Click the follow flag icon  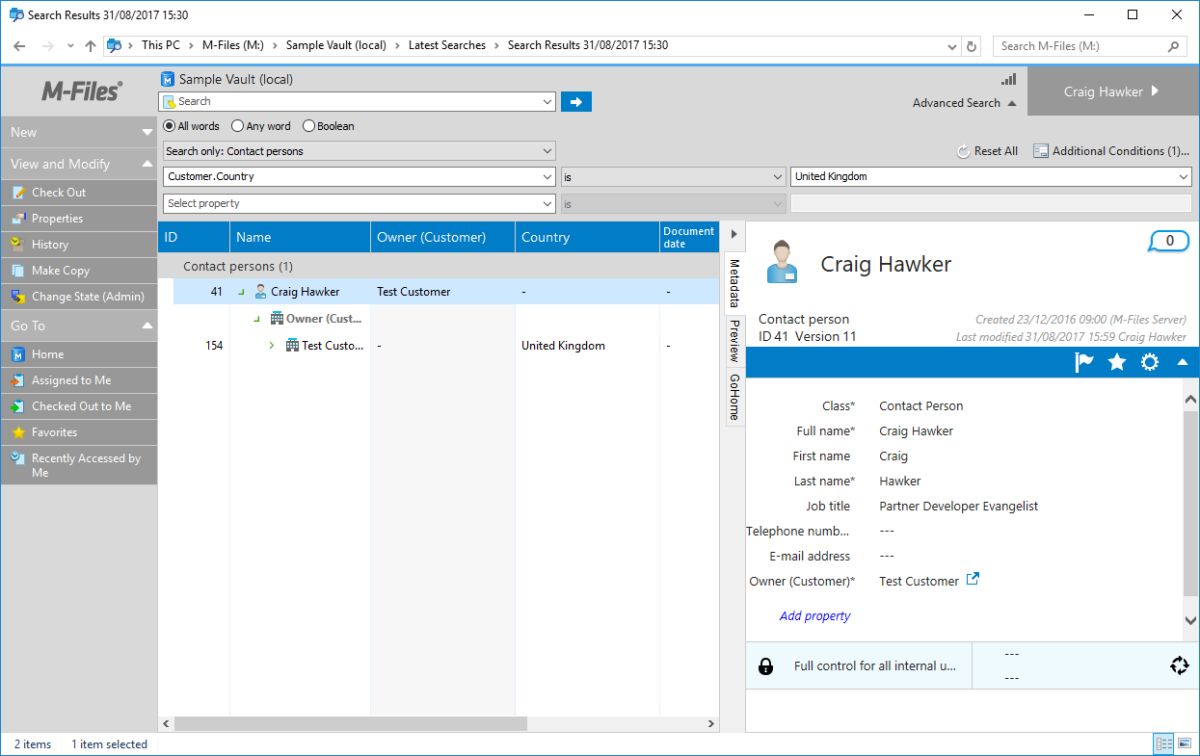pos(1084,362)
